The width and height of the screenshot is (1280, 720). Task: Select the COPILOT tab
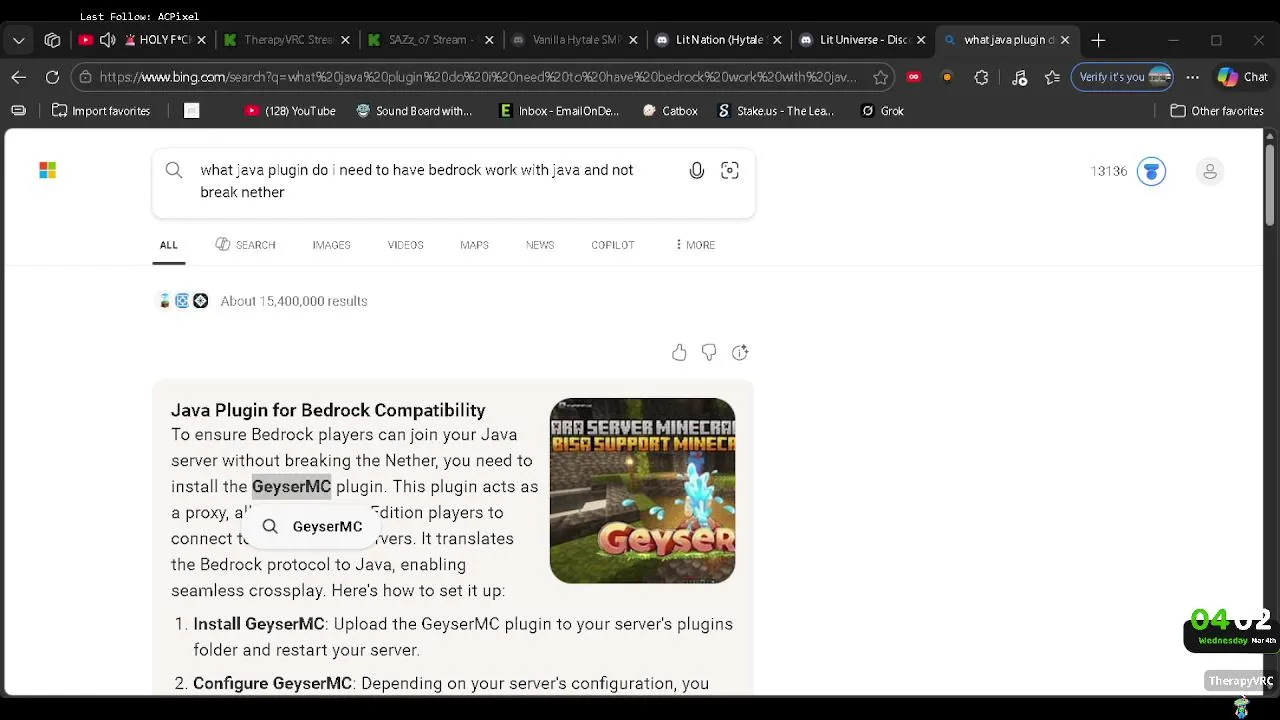click(612, 245)
